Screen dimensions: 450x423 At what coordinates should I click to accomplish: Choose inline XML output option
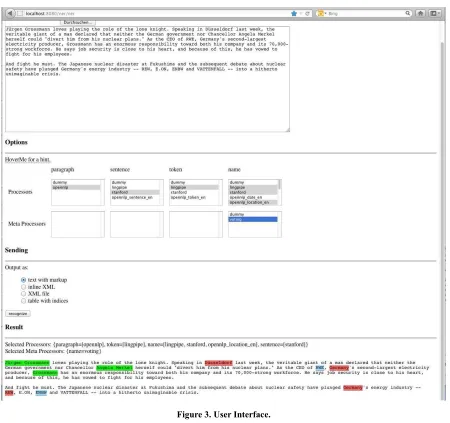23,287
